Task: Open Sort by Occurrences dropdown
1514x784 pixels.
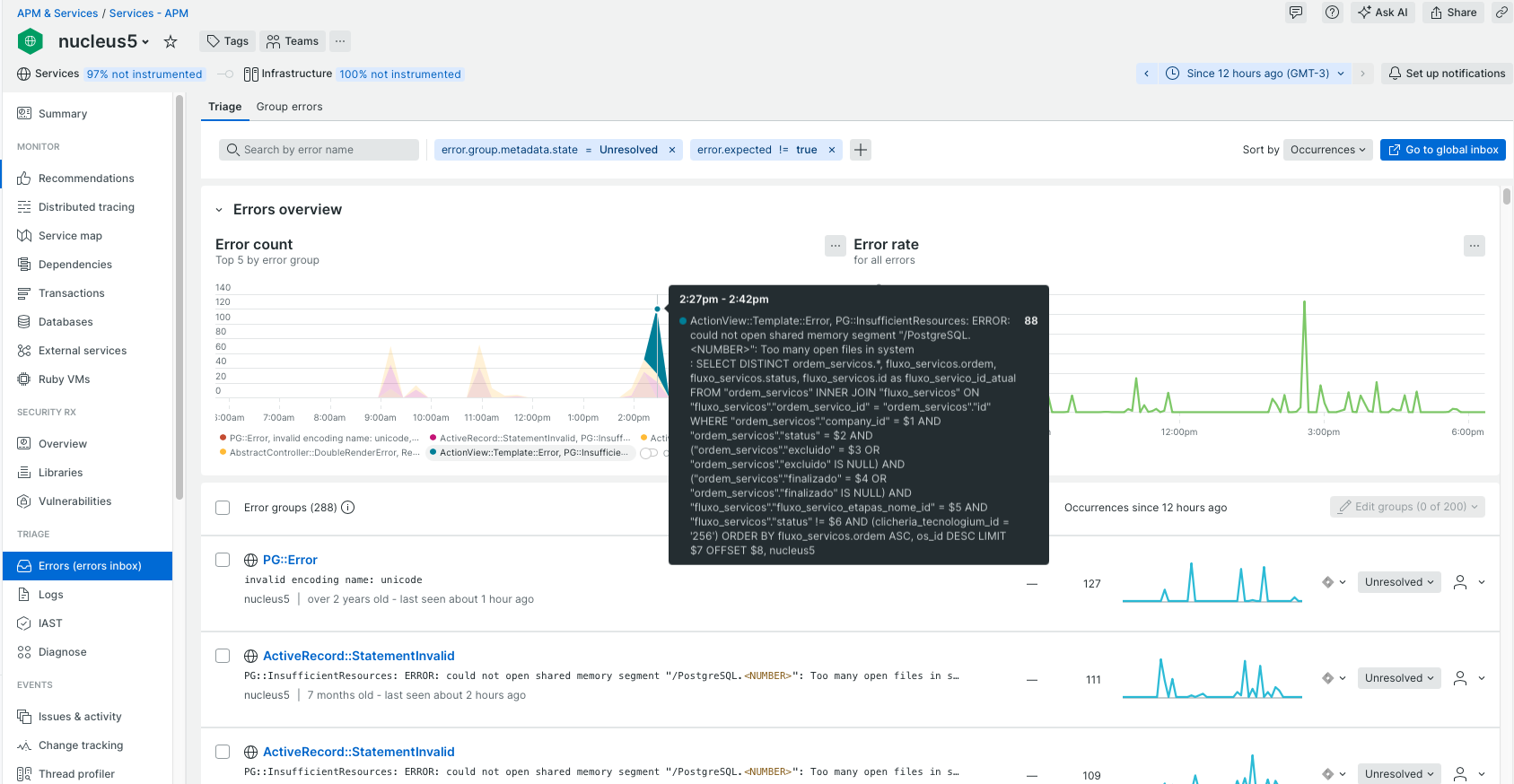Action: click(x=1327, y=150)
